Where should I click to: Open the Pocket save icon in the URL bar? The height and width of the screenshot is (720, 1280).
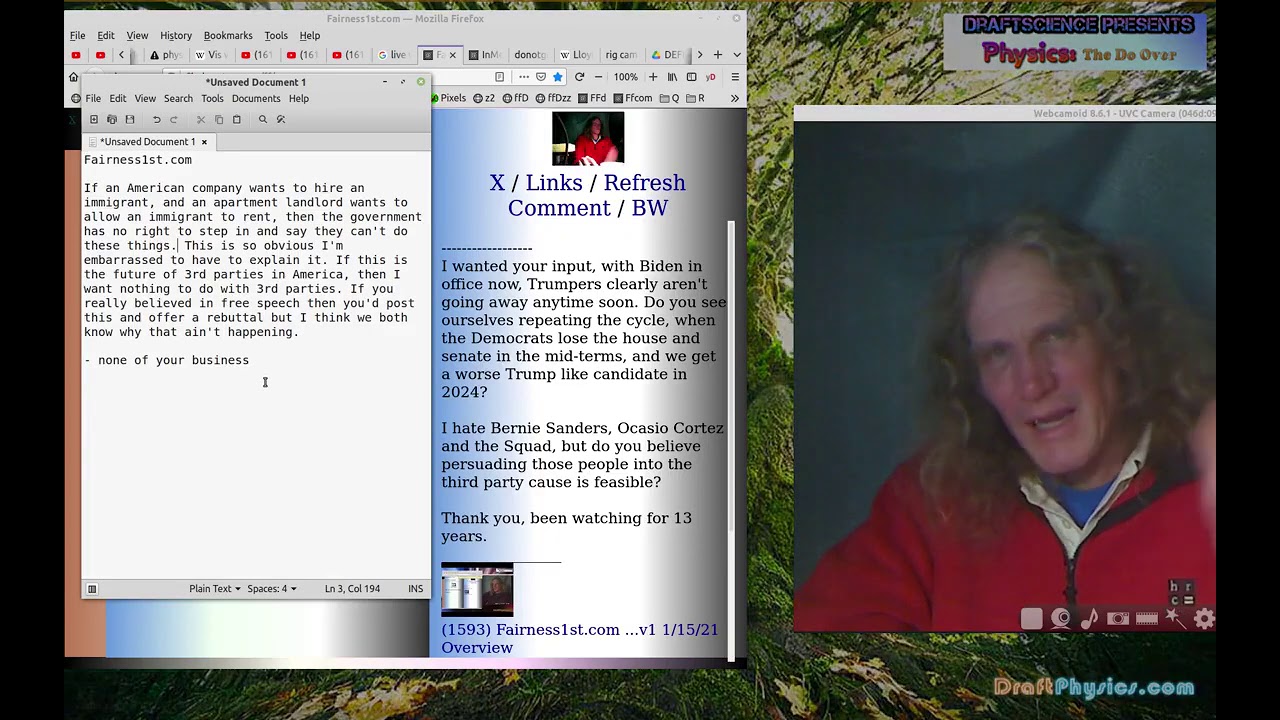click(x=541, y=77)
